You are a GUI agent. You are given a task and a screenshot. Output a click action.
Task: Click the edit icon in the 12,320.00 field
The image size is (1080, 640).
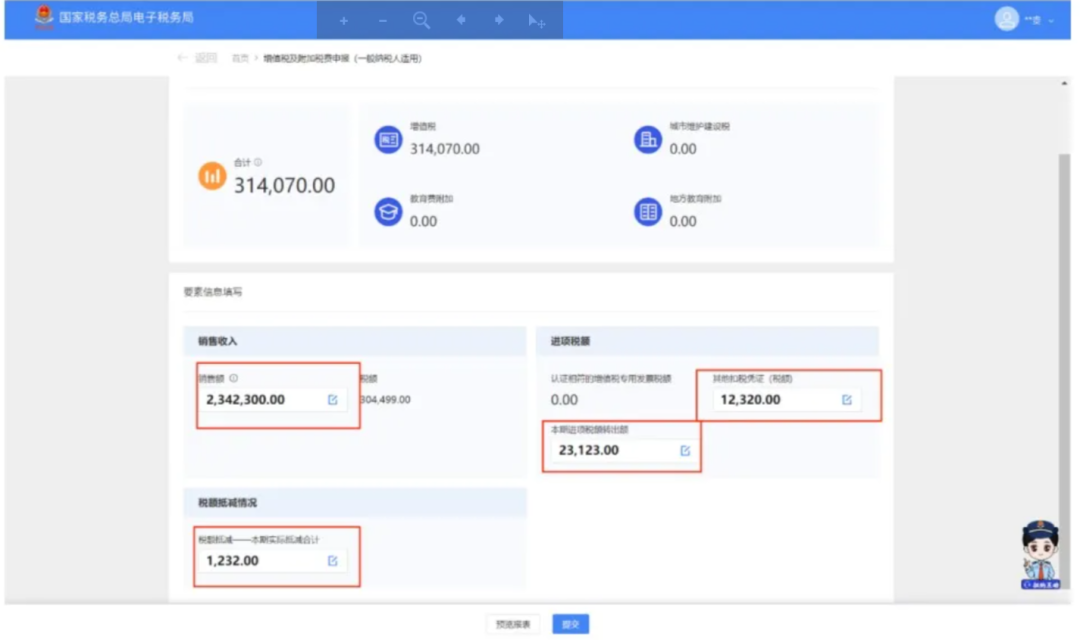pyautogui.click(x=847, y=400)
